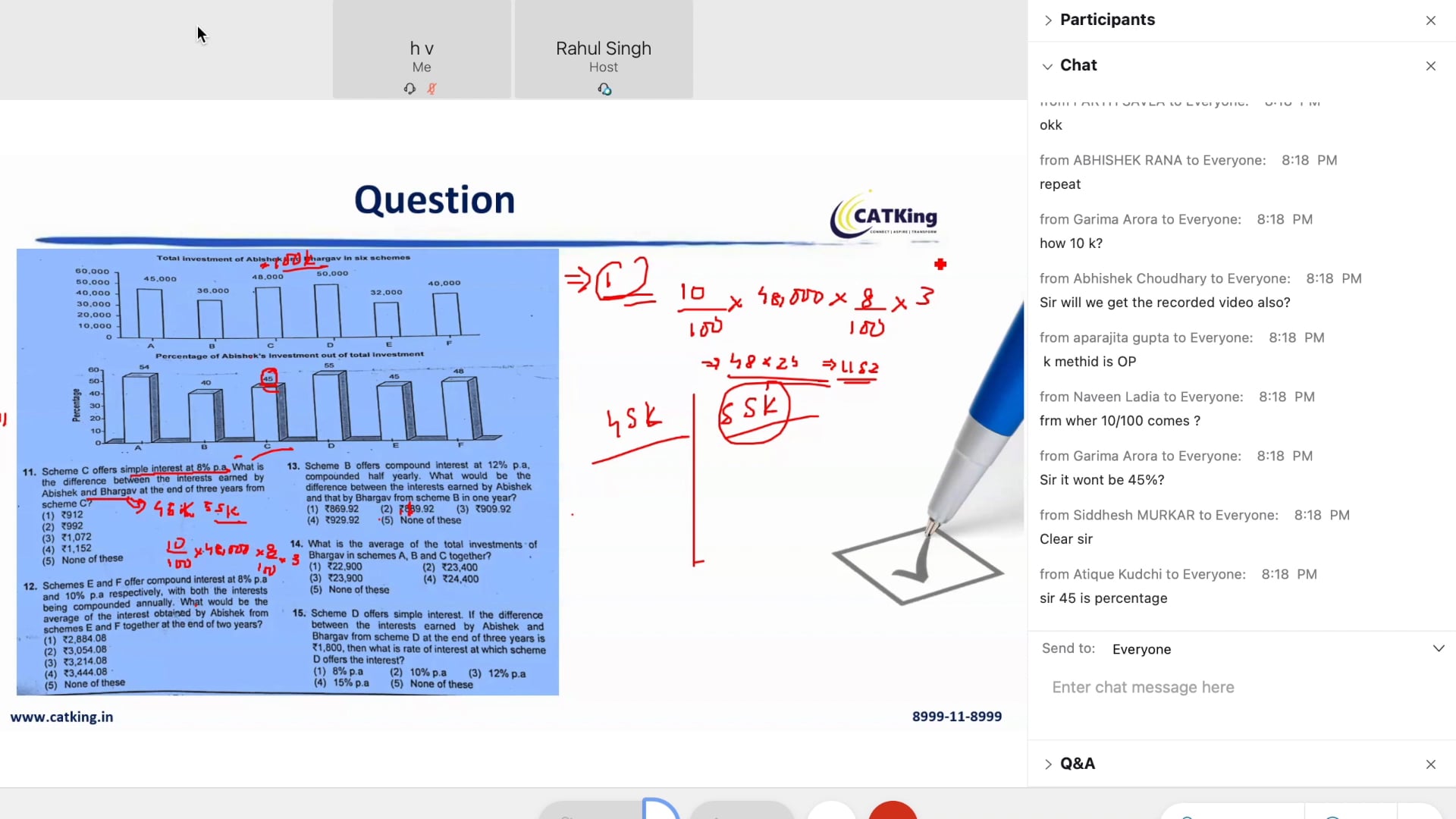The height and width of the screenshot is (819, 1456).
Task: Close the Chat panel
Action: click(x=1431, y=66)
